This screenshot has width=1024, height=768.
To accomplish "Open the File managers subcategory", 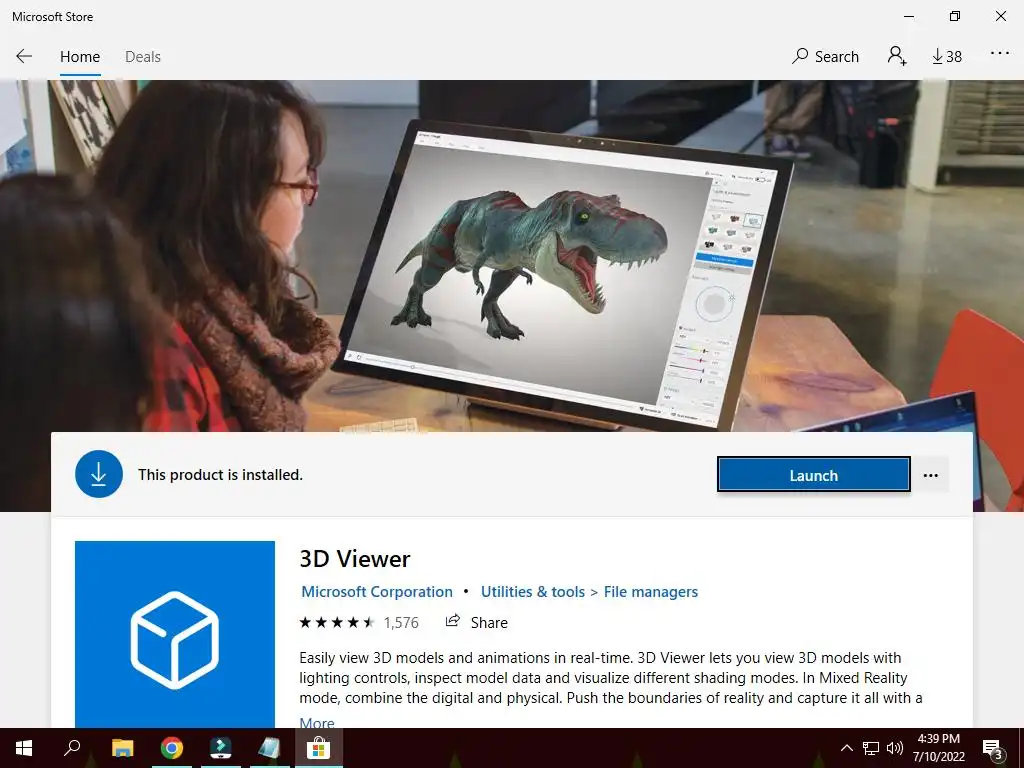I will [x=650, y=592].
